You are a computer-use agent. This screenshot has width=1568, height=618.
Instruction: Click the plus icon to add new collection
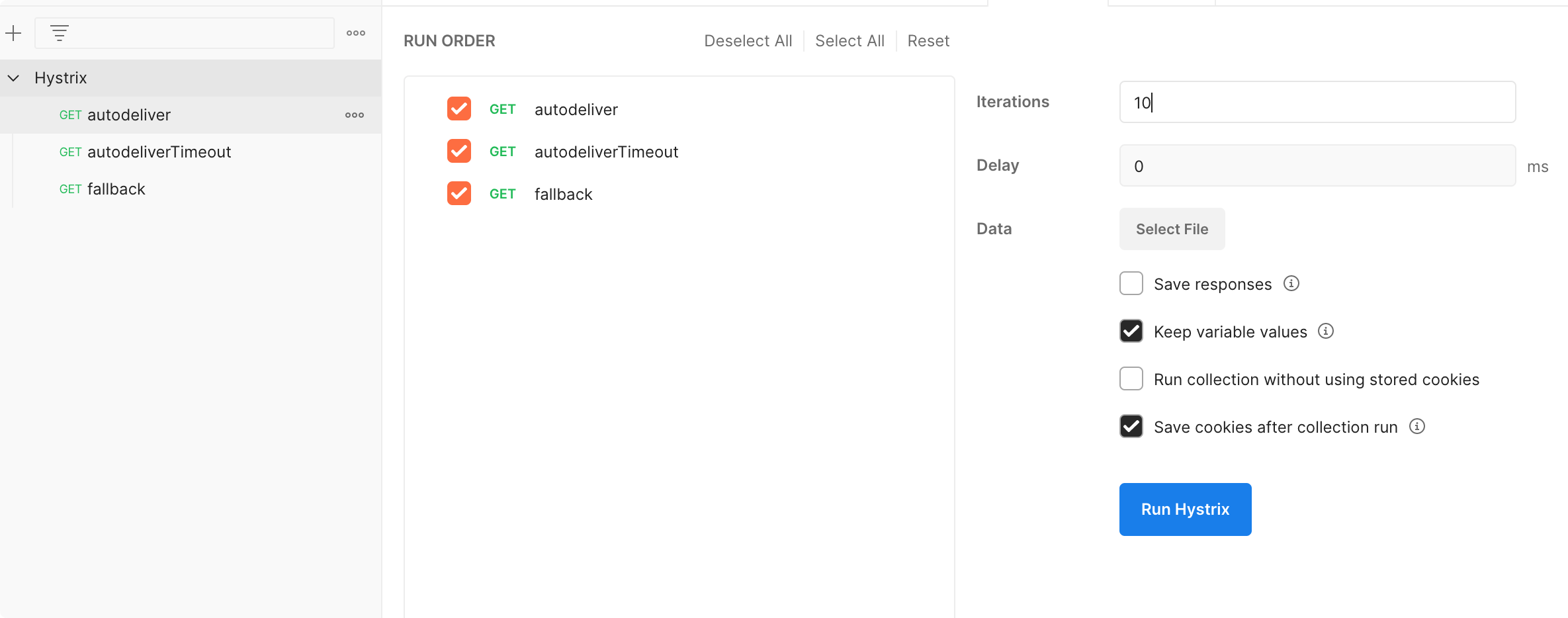point(13,33)
